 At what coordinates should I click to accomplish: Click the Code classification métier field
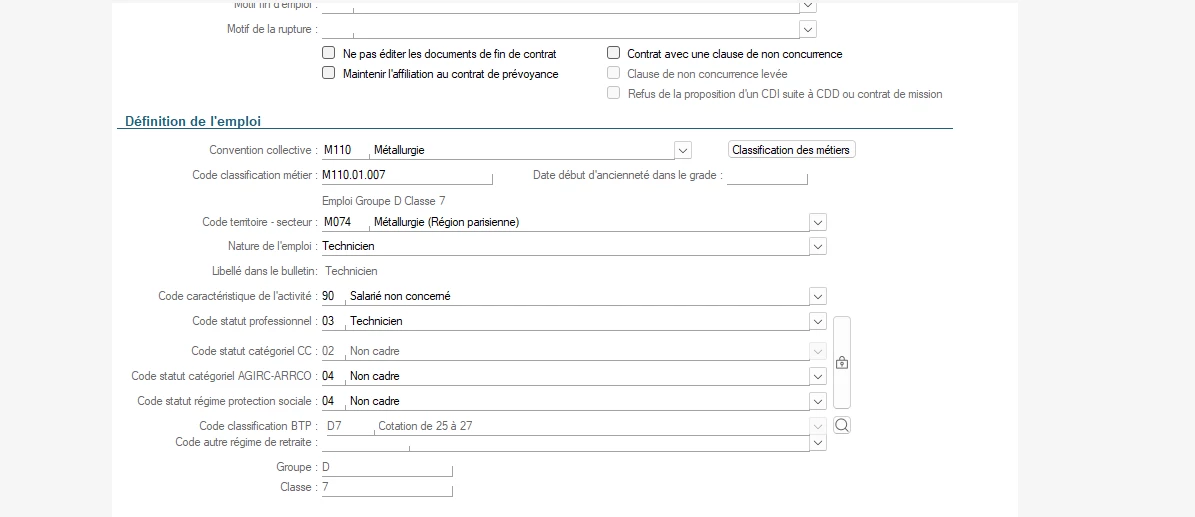406,176
